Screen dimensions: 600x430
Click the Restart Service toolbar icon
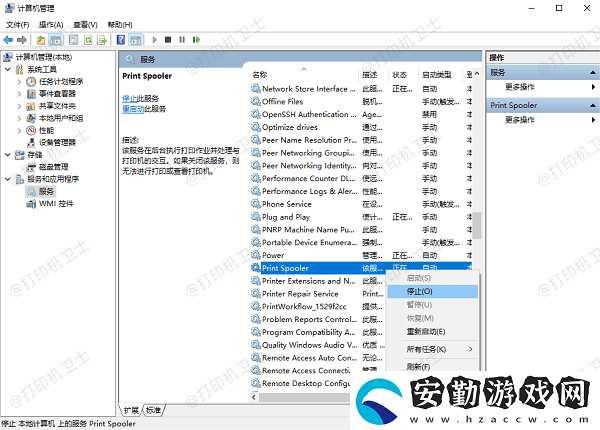196,39
